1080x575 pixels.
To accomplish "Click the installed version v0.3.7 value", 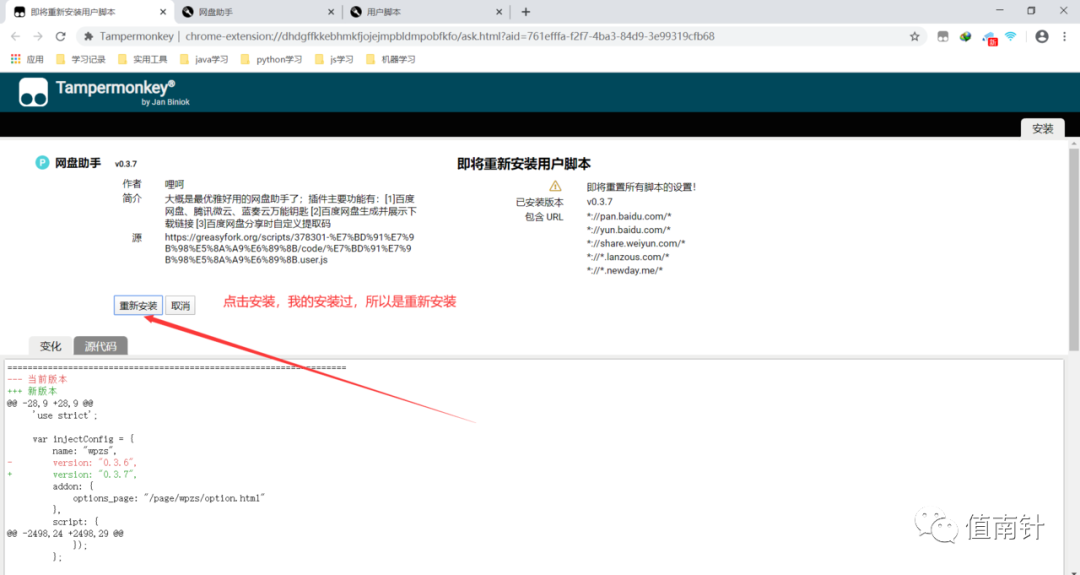I will (599, 202).
